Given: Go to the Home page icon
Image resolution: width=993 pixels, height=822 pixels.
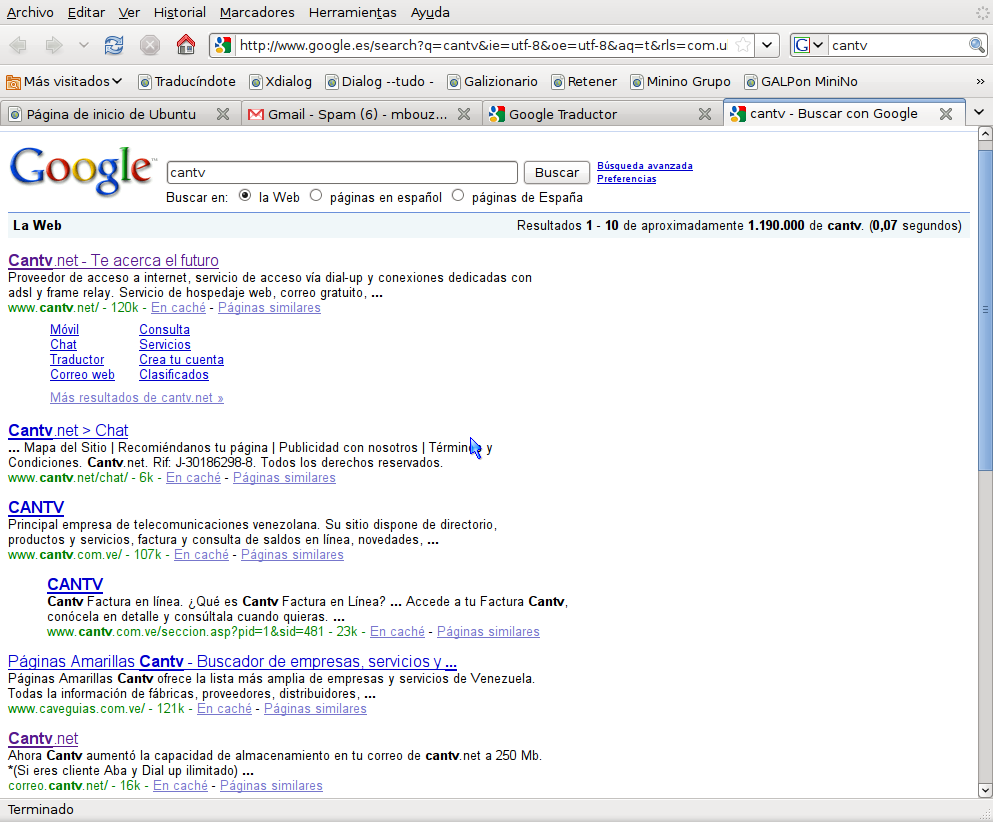Looking at the screenshot, I should click(186, 45).
